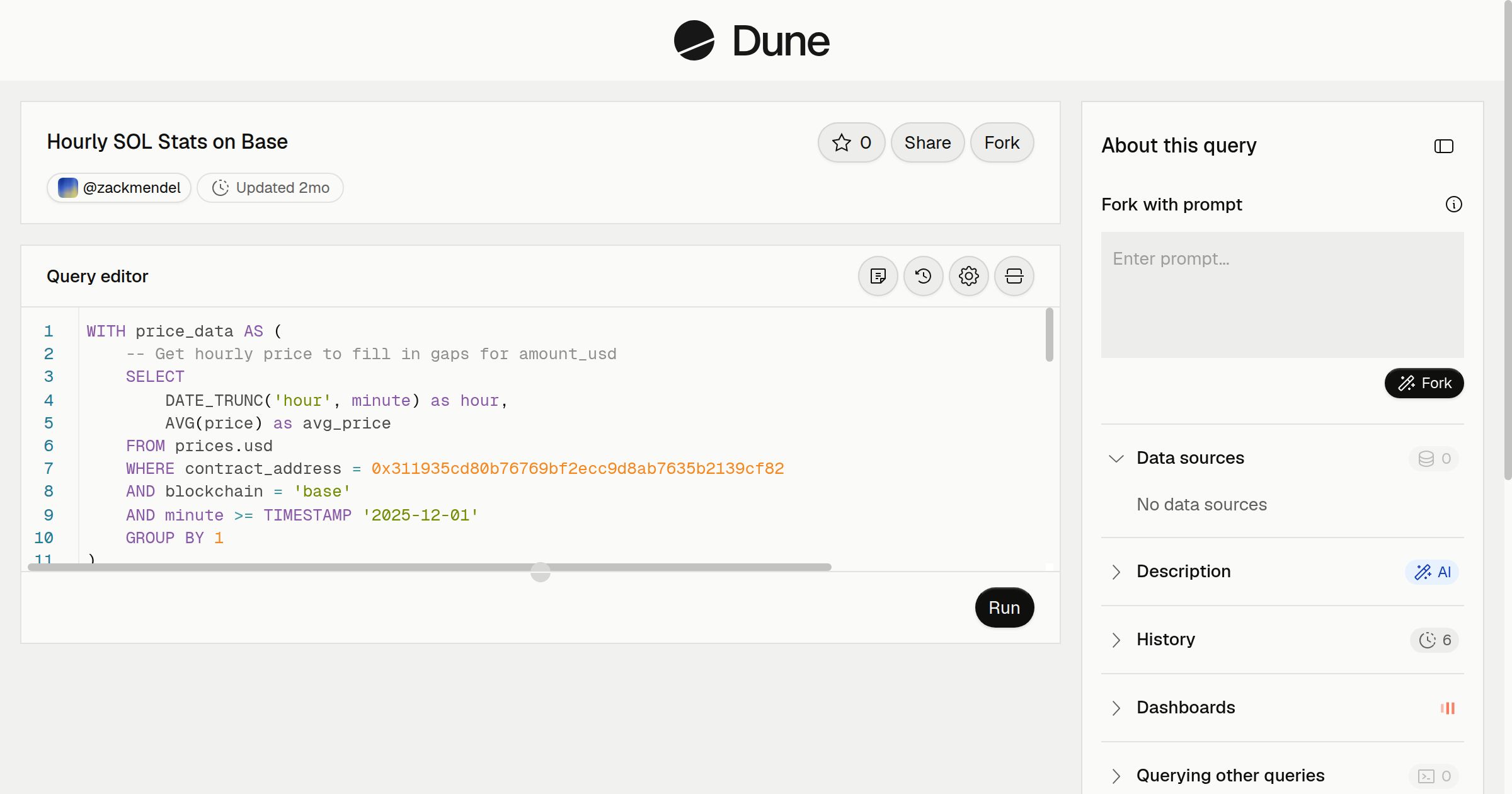Screen dimensions: 1512x794
Task: Click the Updated 2mo badge
Action: pos(270,188)
